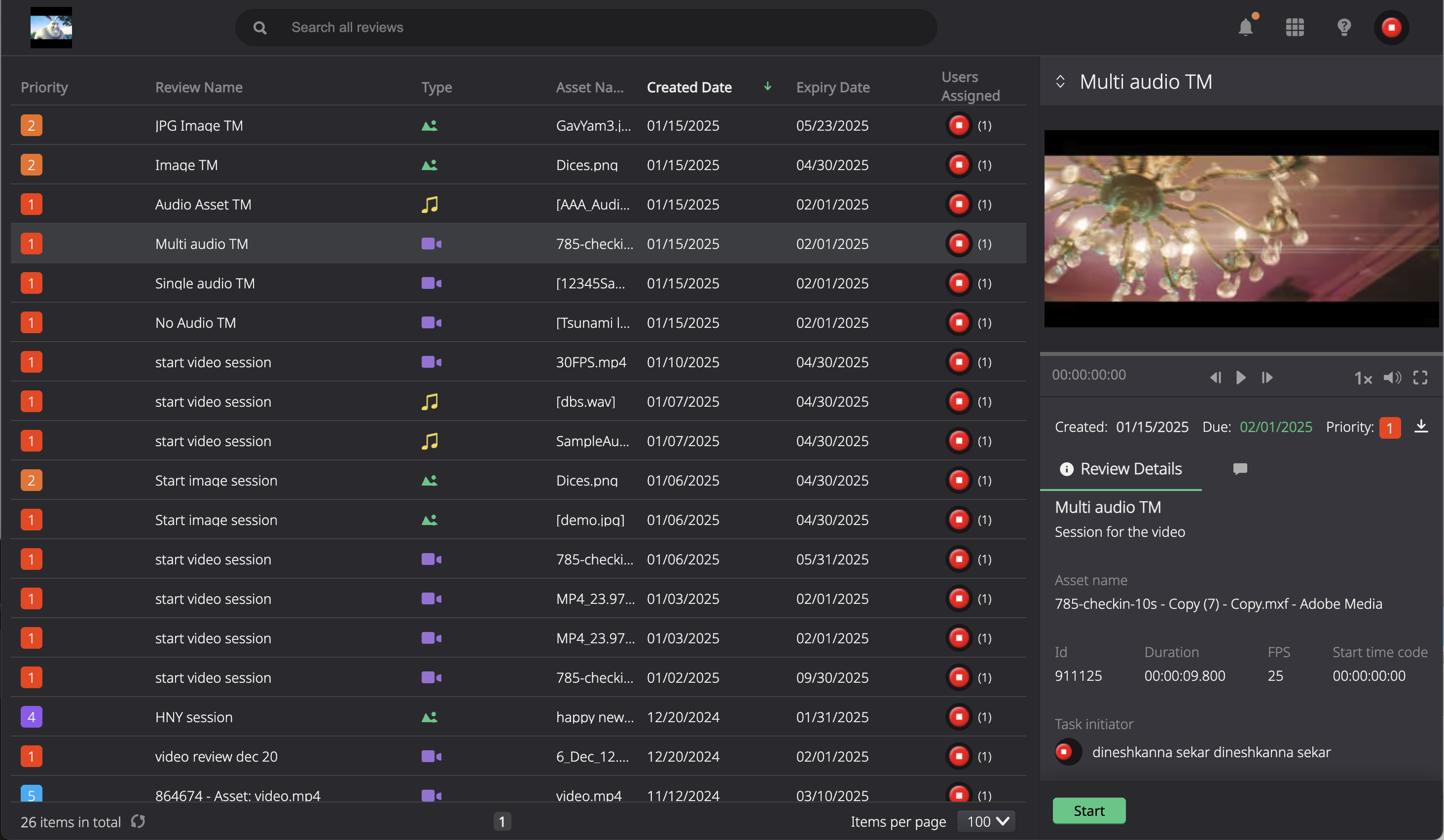This screenshot has width=1444, height=840.
Task: Step back one frame in player
Action: (1215, 378)
